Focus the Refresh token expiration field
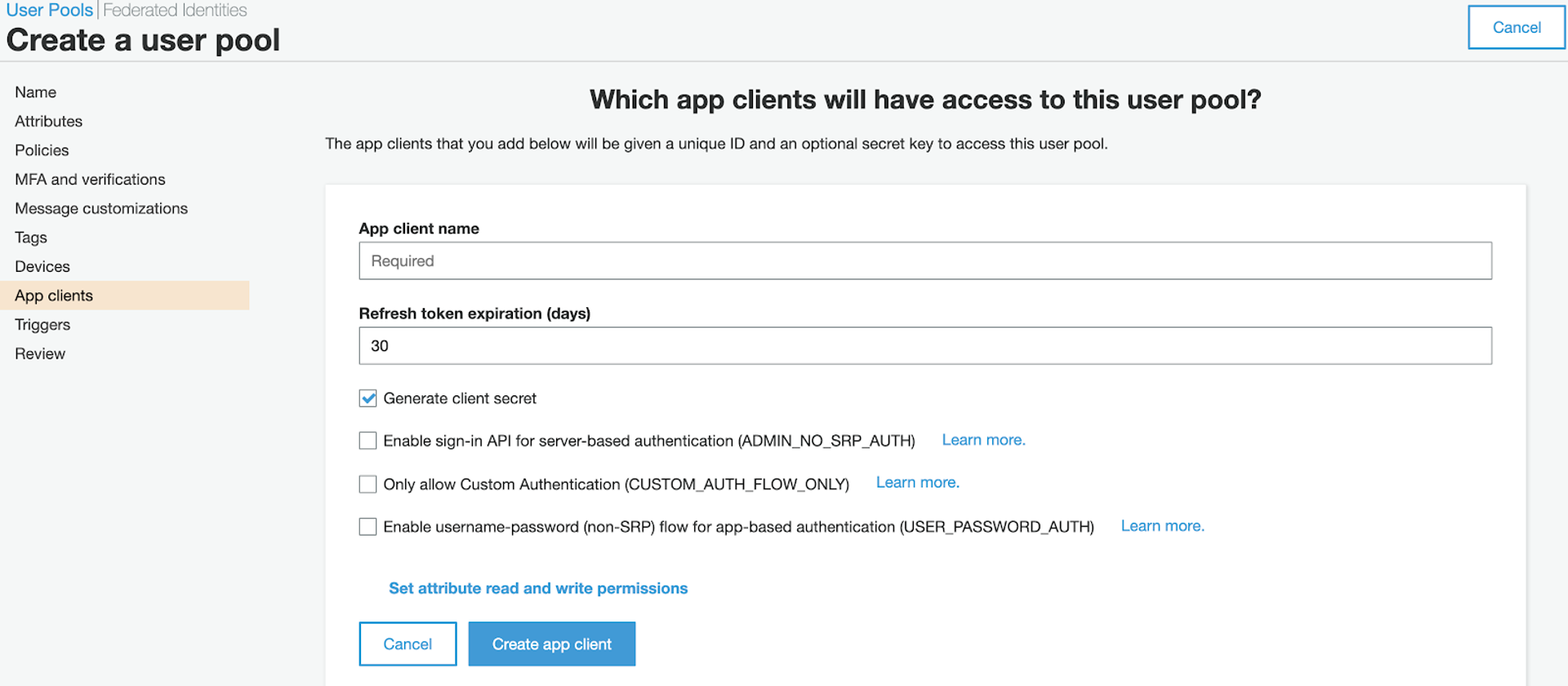The image size is (1568, 686). (924, 346)
